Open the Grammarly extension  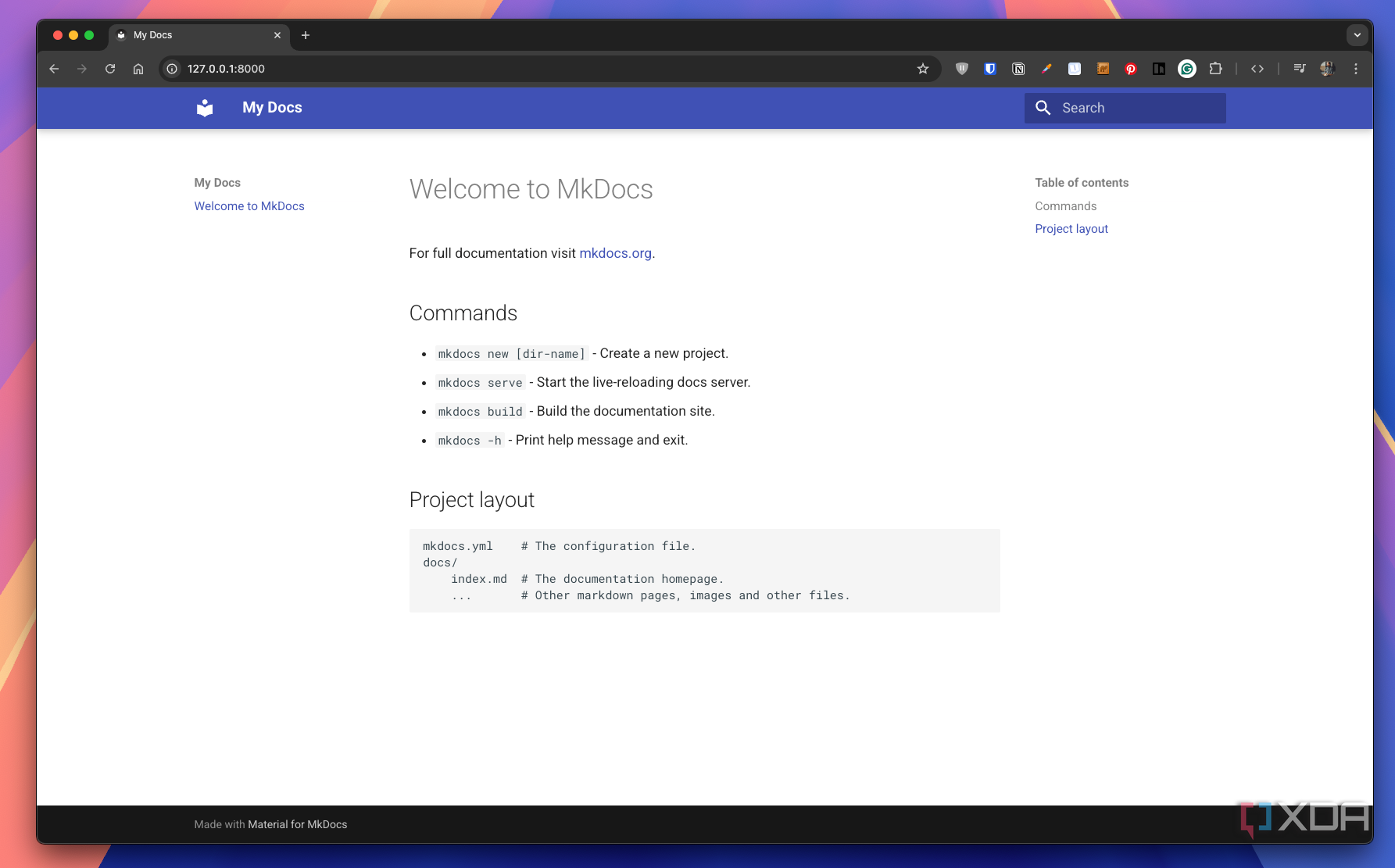pos(1187,69)
